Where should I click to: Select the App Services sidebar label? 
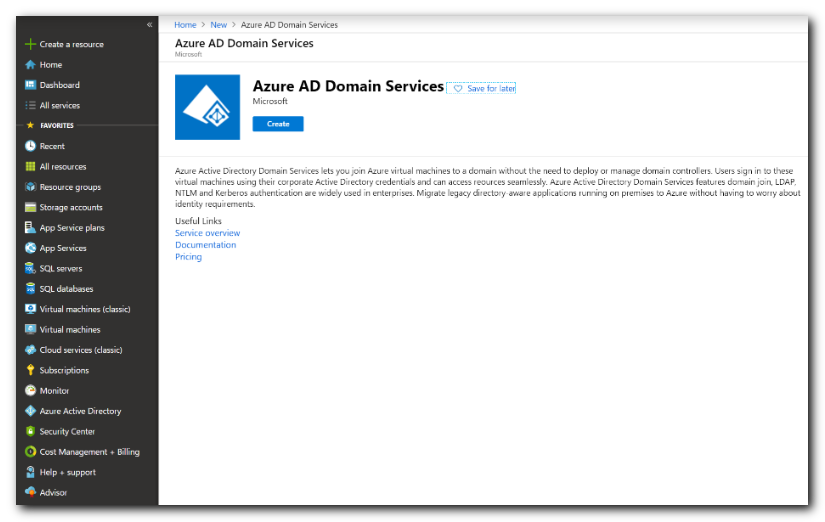tap(63, 248)
